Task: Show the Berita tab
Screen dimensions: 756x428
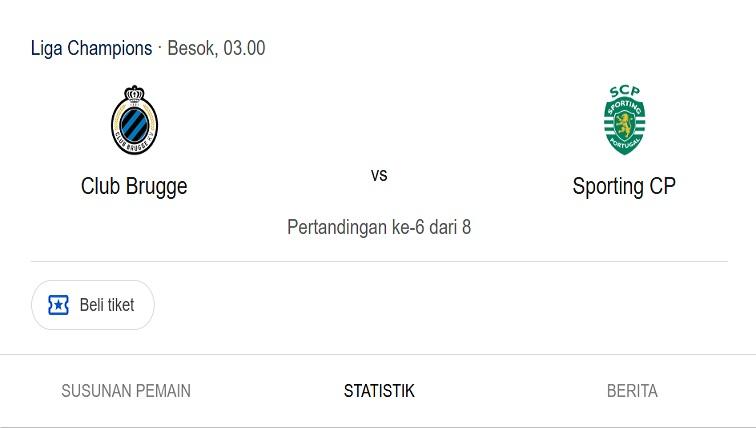Action: click(x=632, y=391)
